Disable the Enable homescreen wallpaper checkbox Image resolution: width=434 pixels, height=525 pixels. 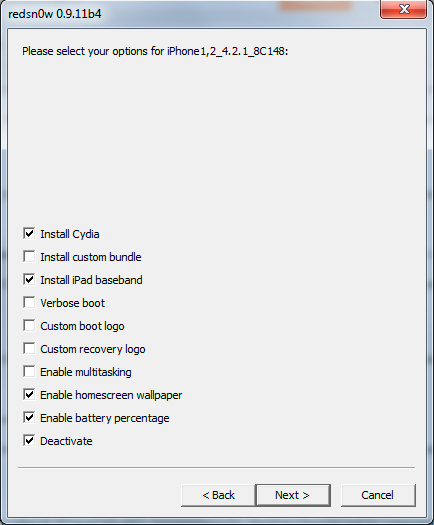pos(29,395)
